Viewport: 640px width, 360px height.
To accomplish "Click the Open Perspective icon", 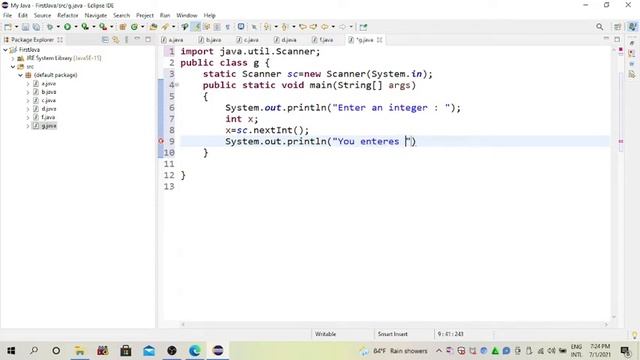I will coord(618,27).
